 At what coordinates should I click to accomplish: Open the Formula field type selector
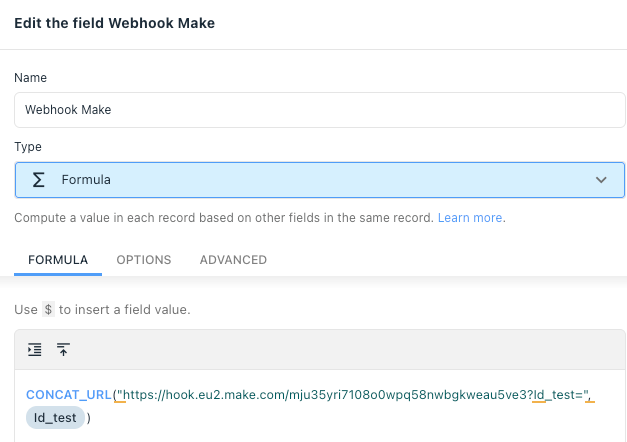click(319, 180)
